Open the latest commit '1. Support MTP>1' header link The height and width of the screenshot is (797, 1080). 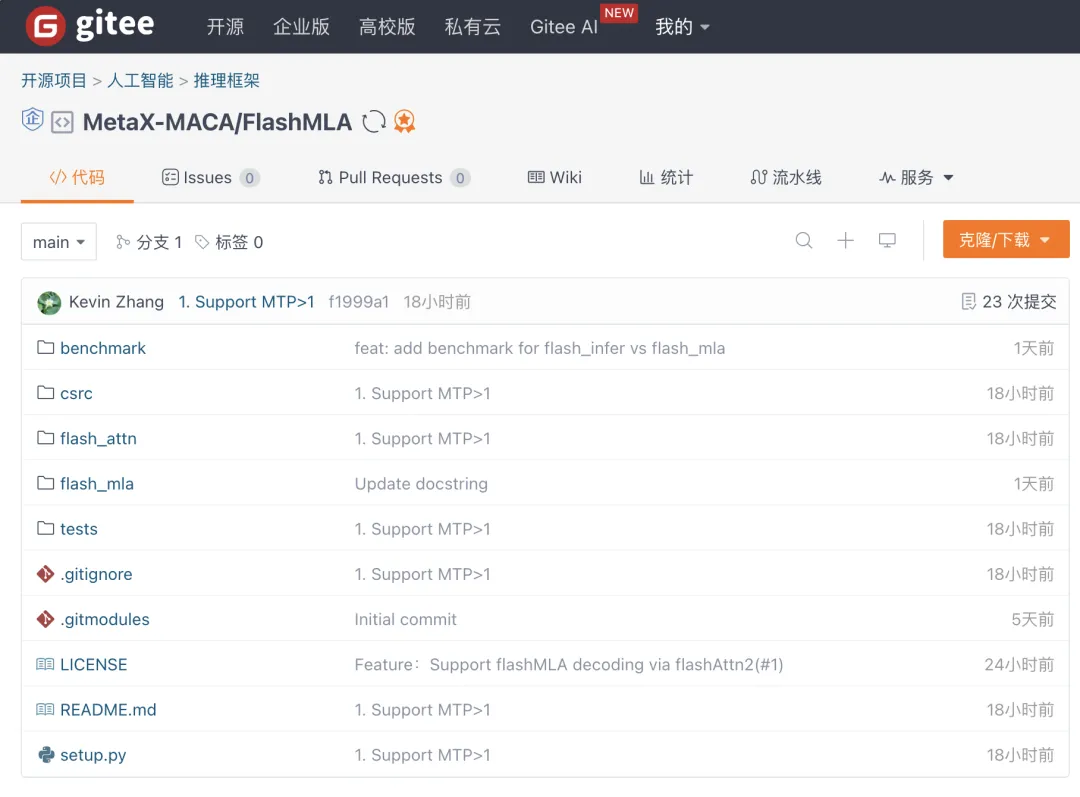[x=247, y=302]
